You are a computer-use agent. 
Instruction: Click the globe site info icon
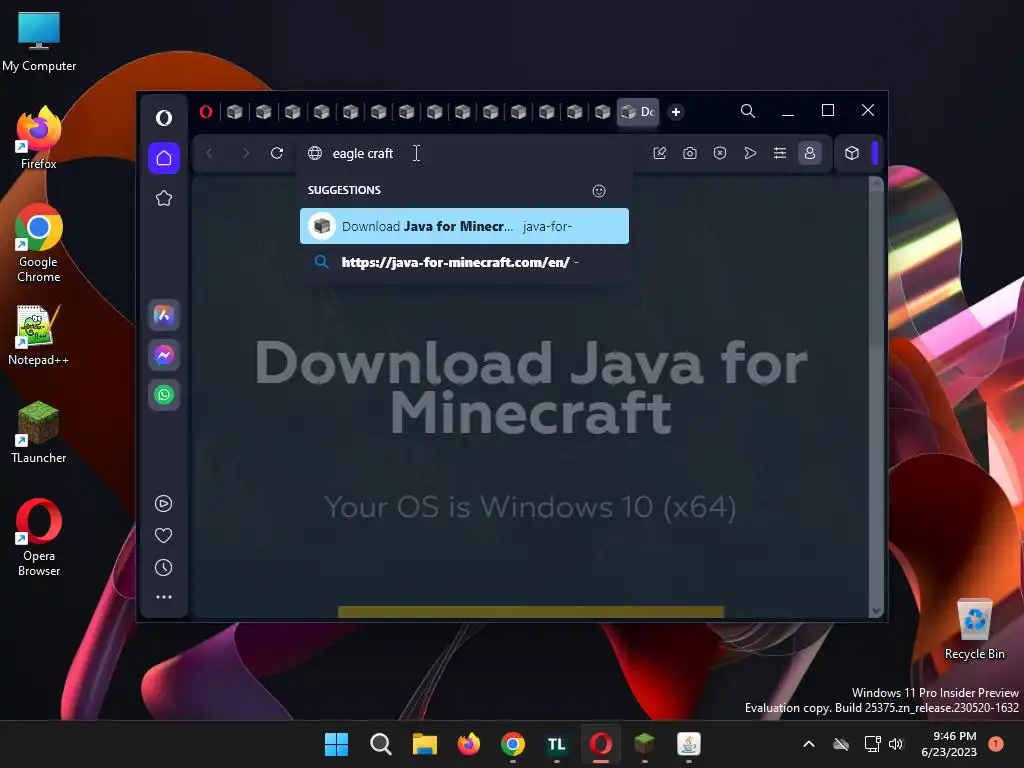(315, 153)
